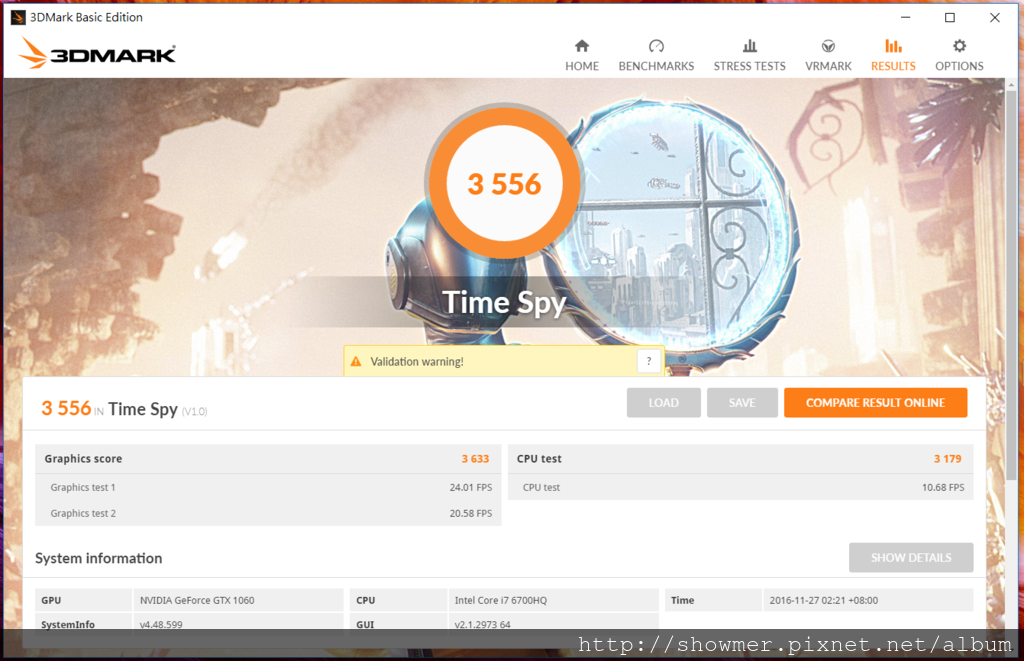Click the orange 3 556 beside Time Spy (V1.0)
Image resolution: width=1024 pixels, height=661 pixels.
(66, 408)
